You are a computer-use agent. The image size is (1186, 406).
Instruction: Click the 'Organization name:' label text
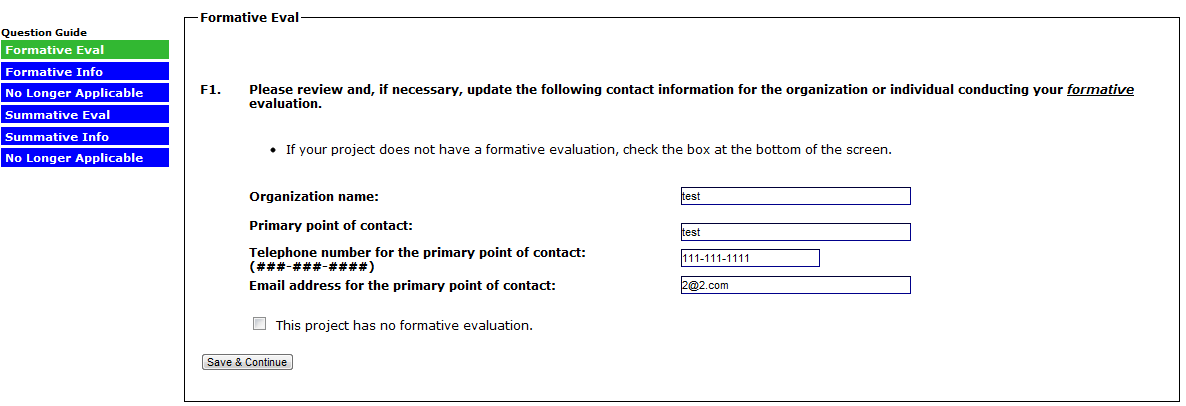(x=314, y=197)
